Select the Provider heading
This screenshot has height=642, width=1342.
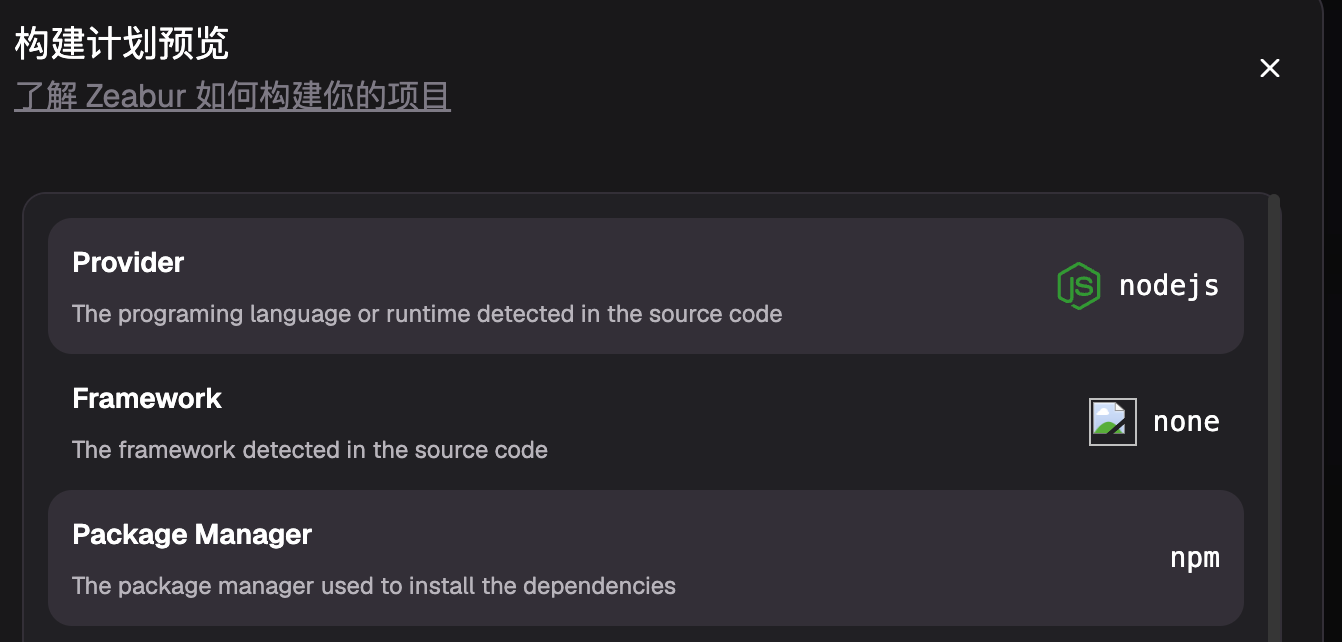coord(128,263)
